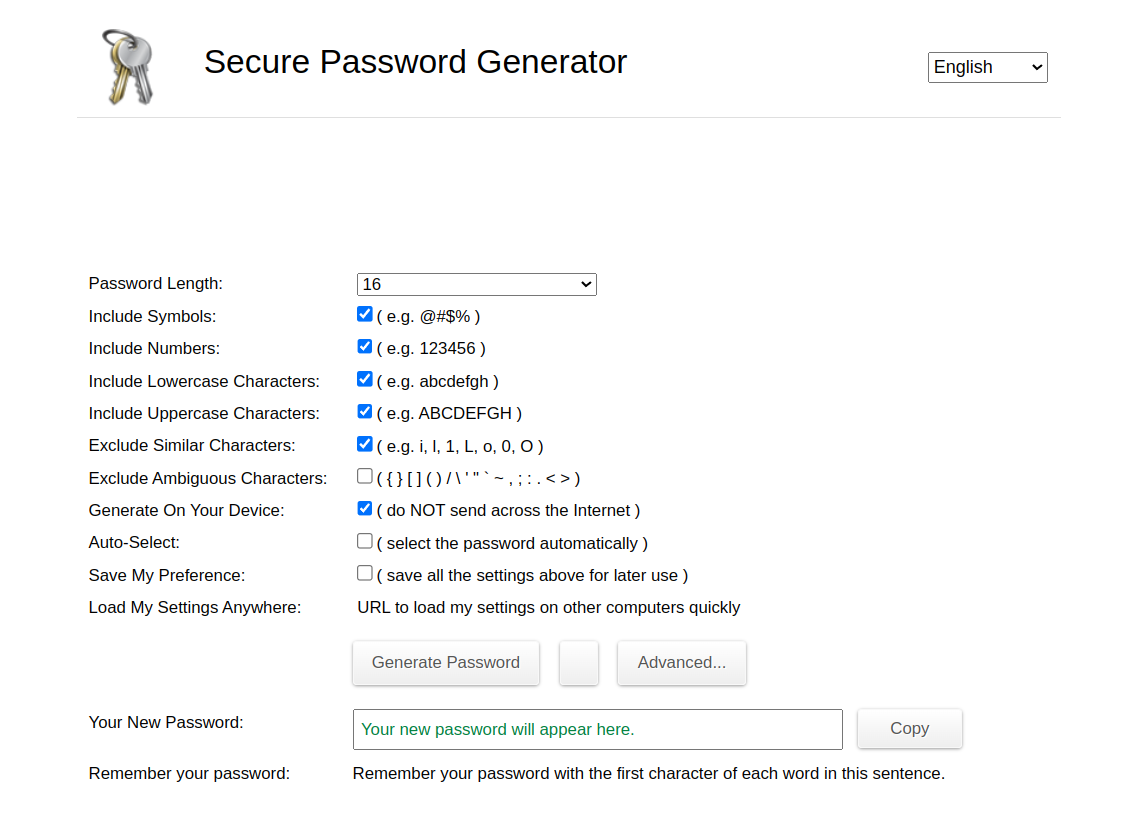Uncheck Exclude Similar Characters option
1139x820 pixels.
click(x=365, y=444)
